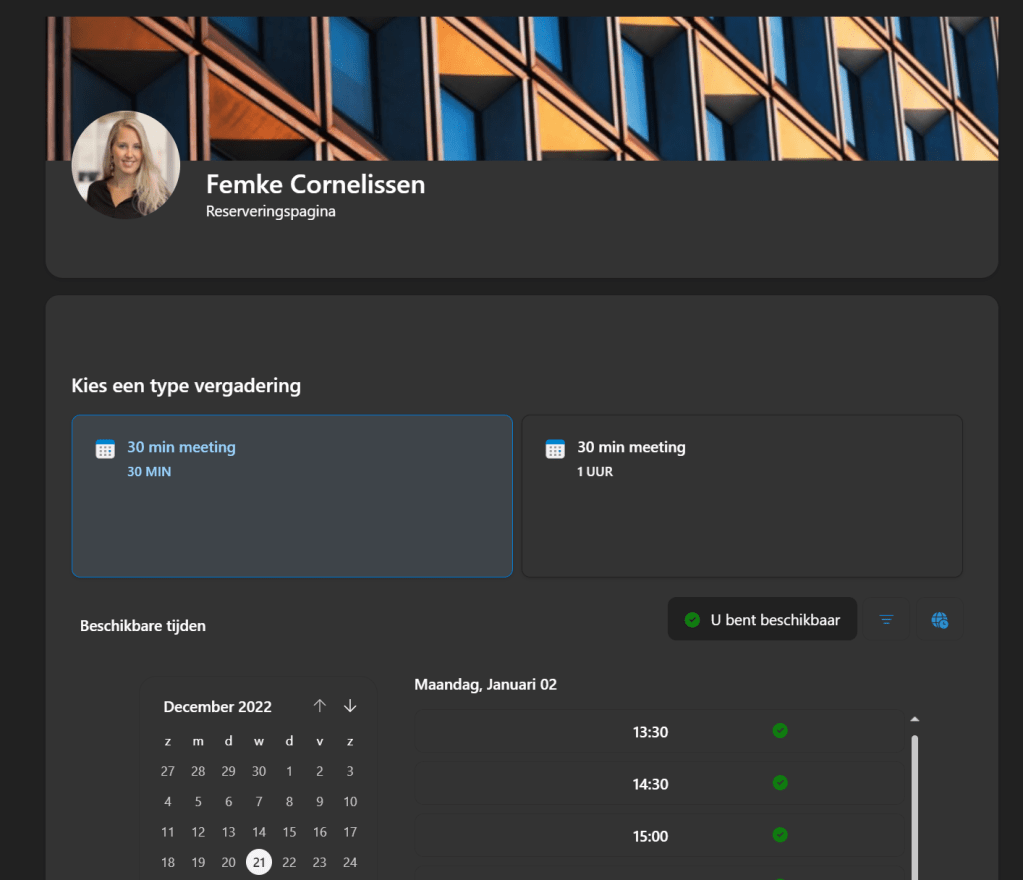Screen dimensions: 1023x880
Task: Expand the December 2022 month picker
Action: tap(218, 707)
